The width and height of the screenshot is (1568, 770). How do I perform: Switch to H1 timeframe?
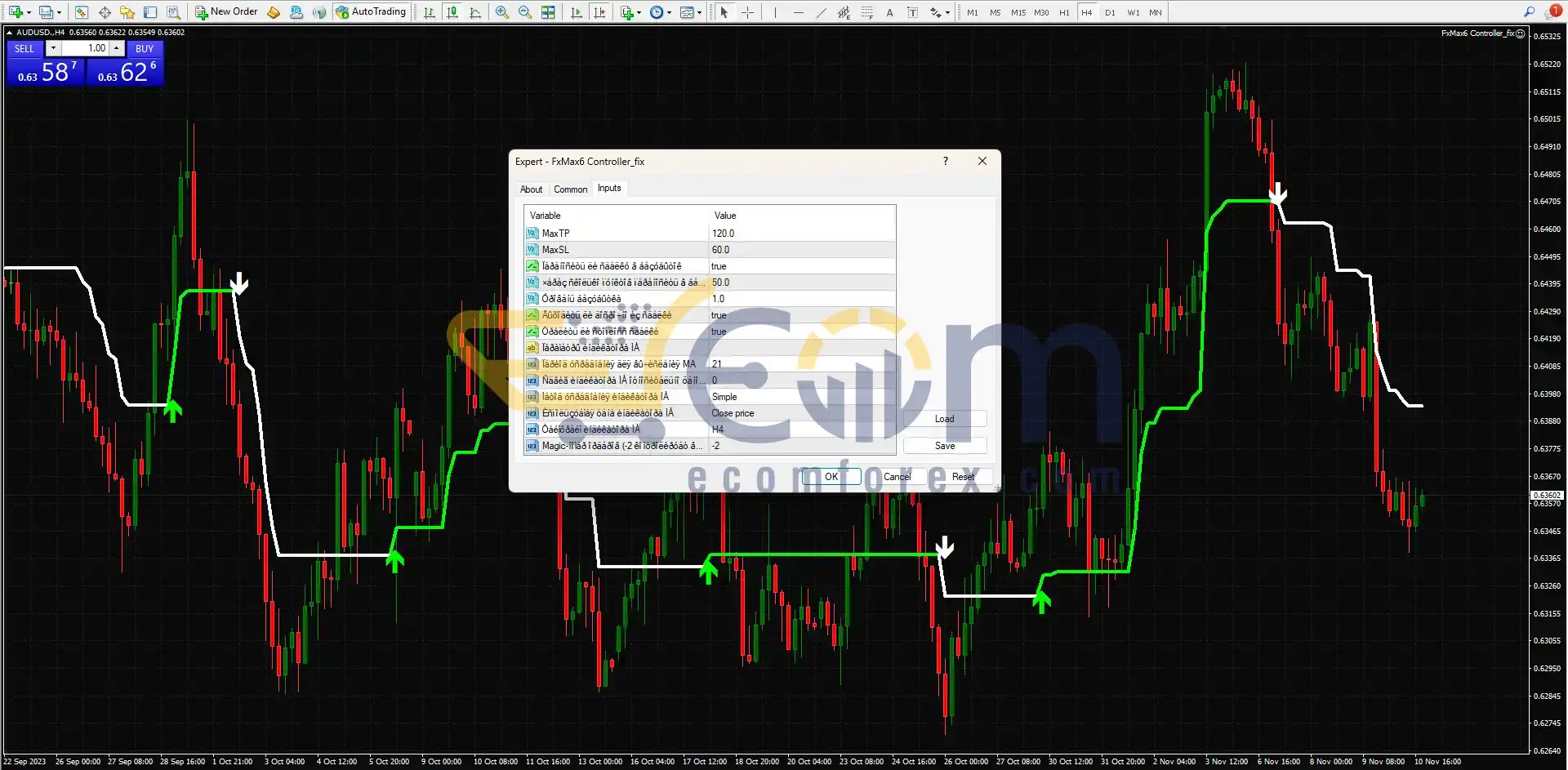pyautogui.click(x=1064, y=12)
